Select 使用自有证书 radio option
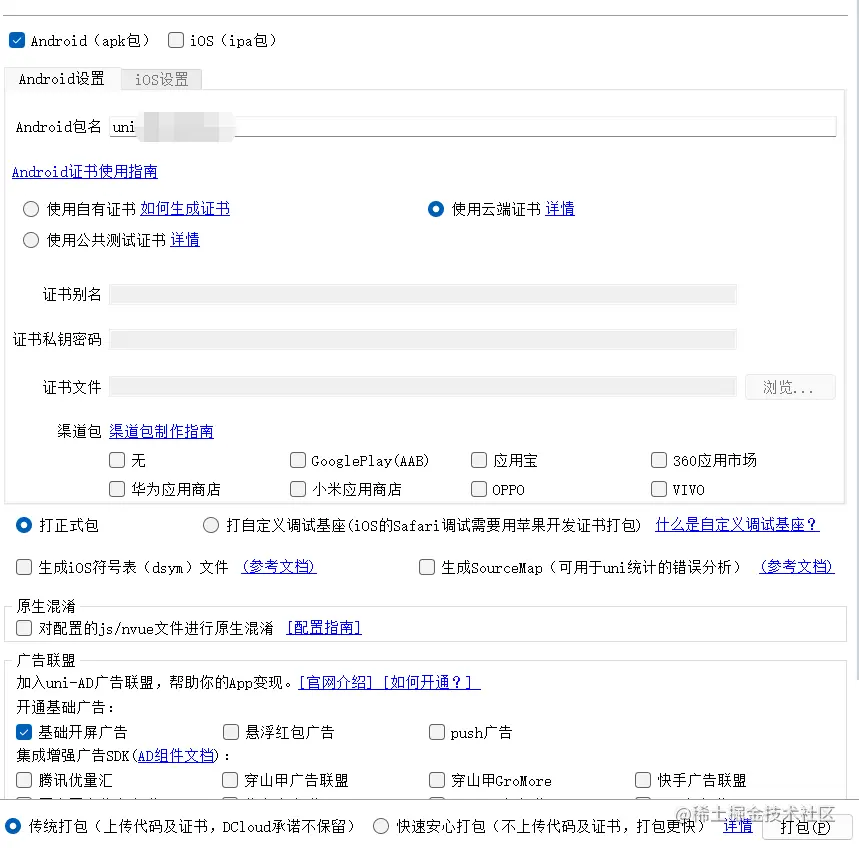The height and width of the screenshot is (848, 859). point(31,209)
